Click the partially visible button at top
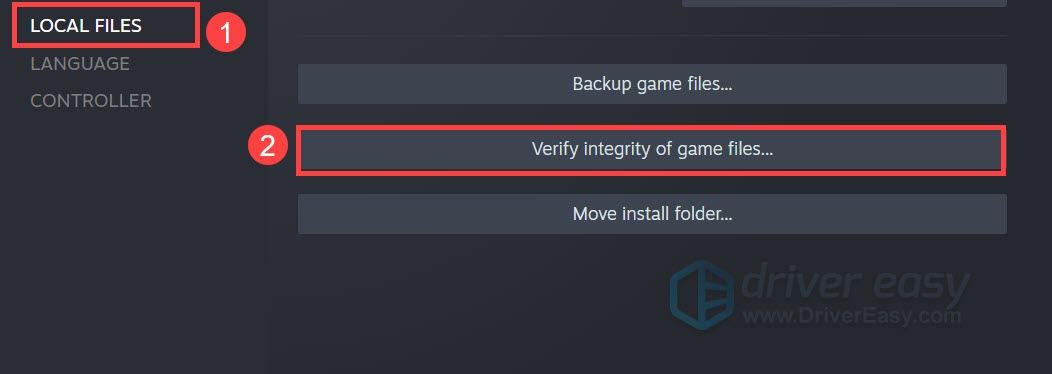 tap(844, 3)
